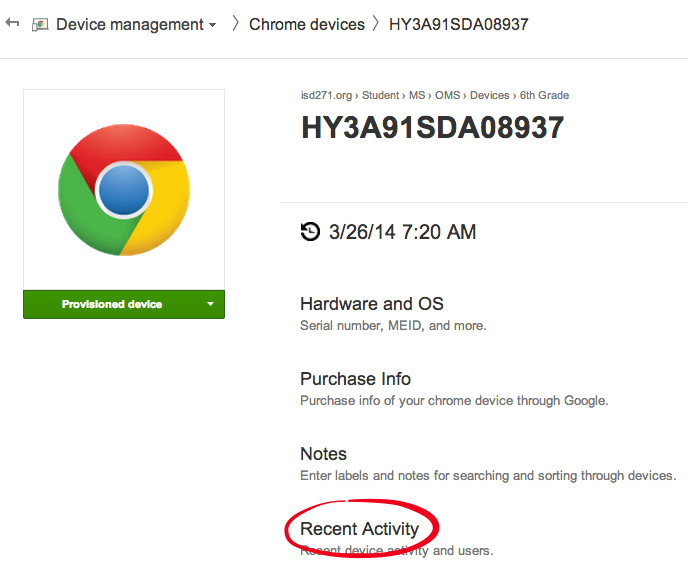The width and height of the screenshot is (688, 572).
Task: Click the back arrow icon
Action: point(12,23)
